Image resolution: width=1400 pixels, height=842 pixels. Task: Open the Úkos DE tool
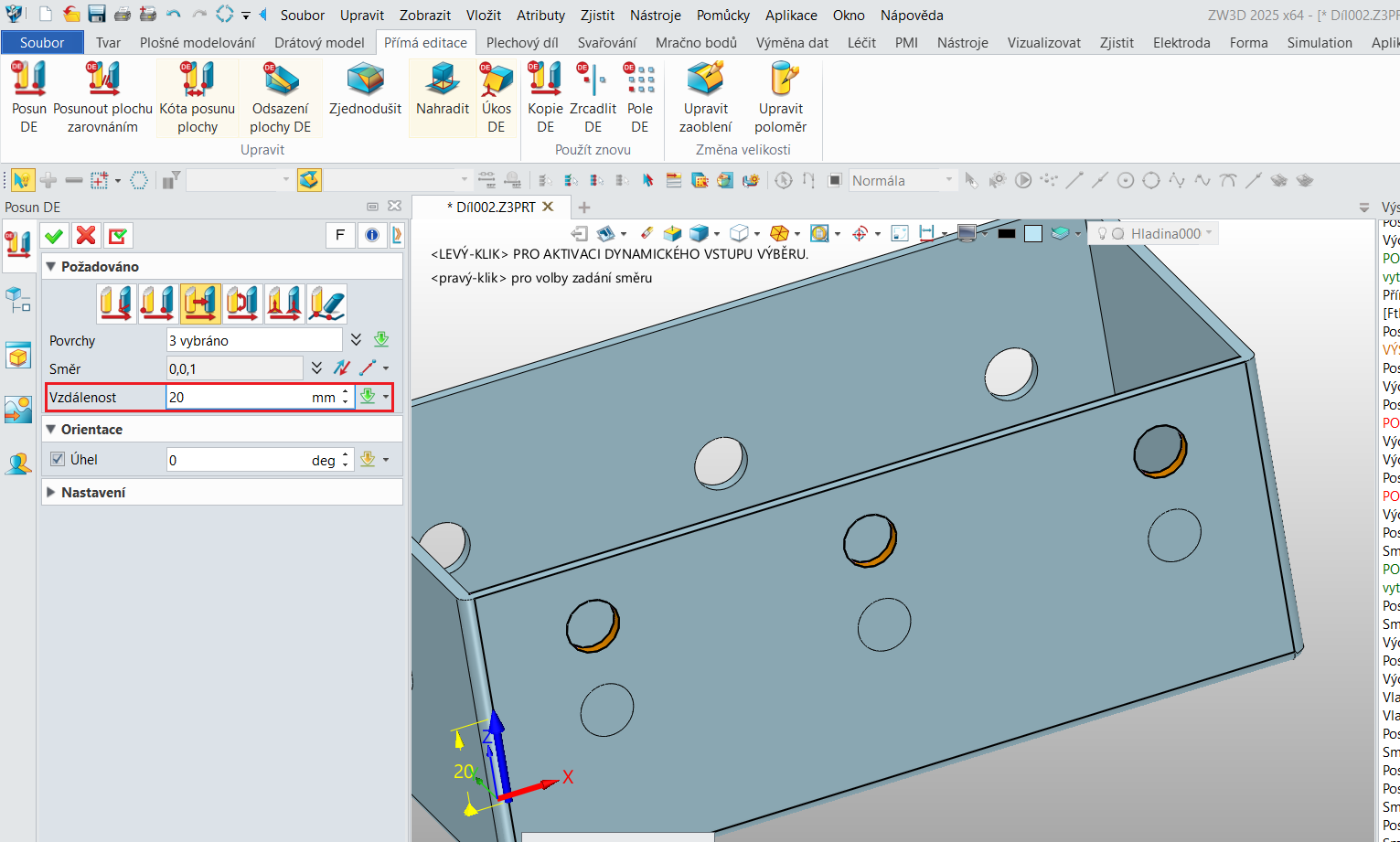click(x=497, y=98)
